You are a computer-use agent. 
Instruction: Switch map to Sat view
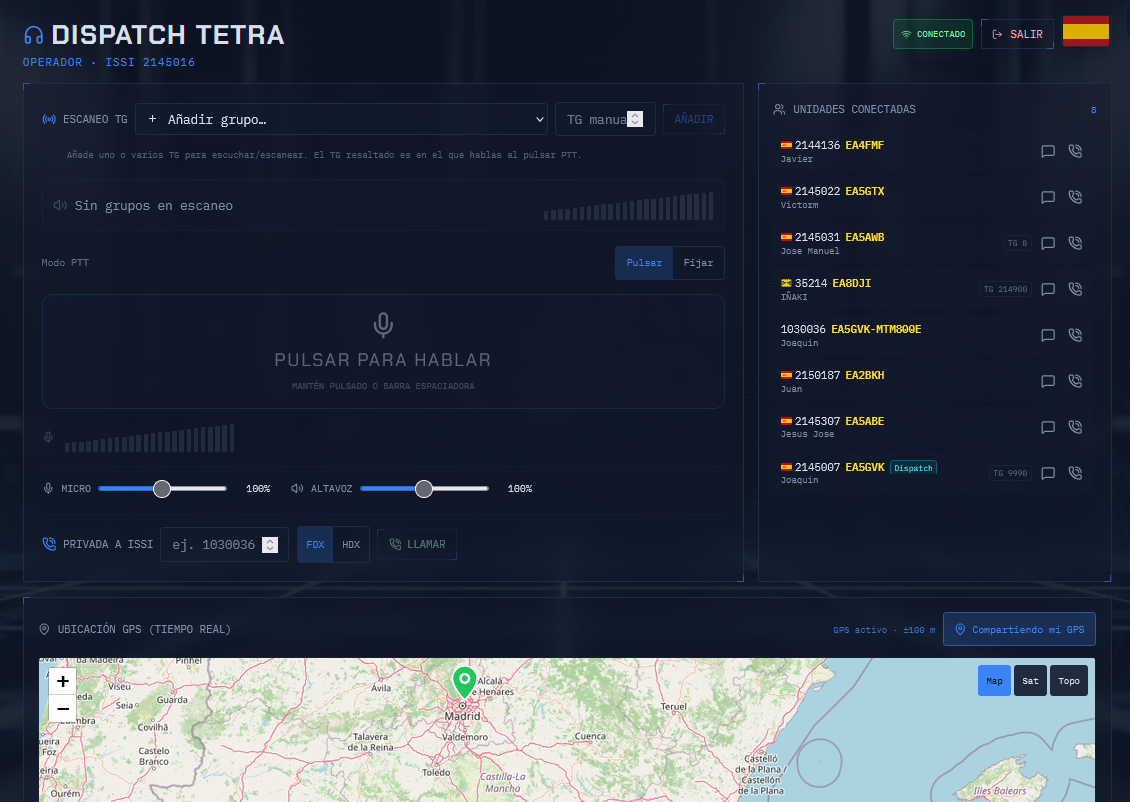1031,681
